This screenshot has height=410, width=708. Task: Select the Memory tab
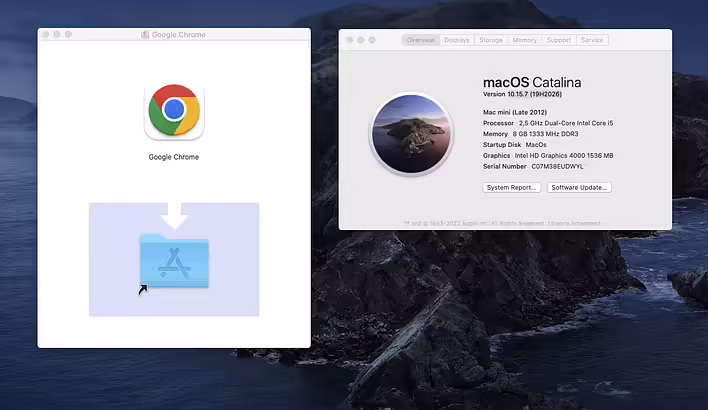(524, 40)
